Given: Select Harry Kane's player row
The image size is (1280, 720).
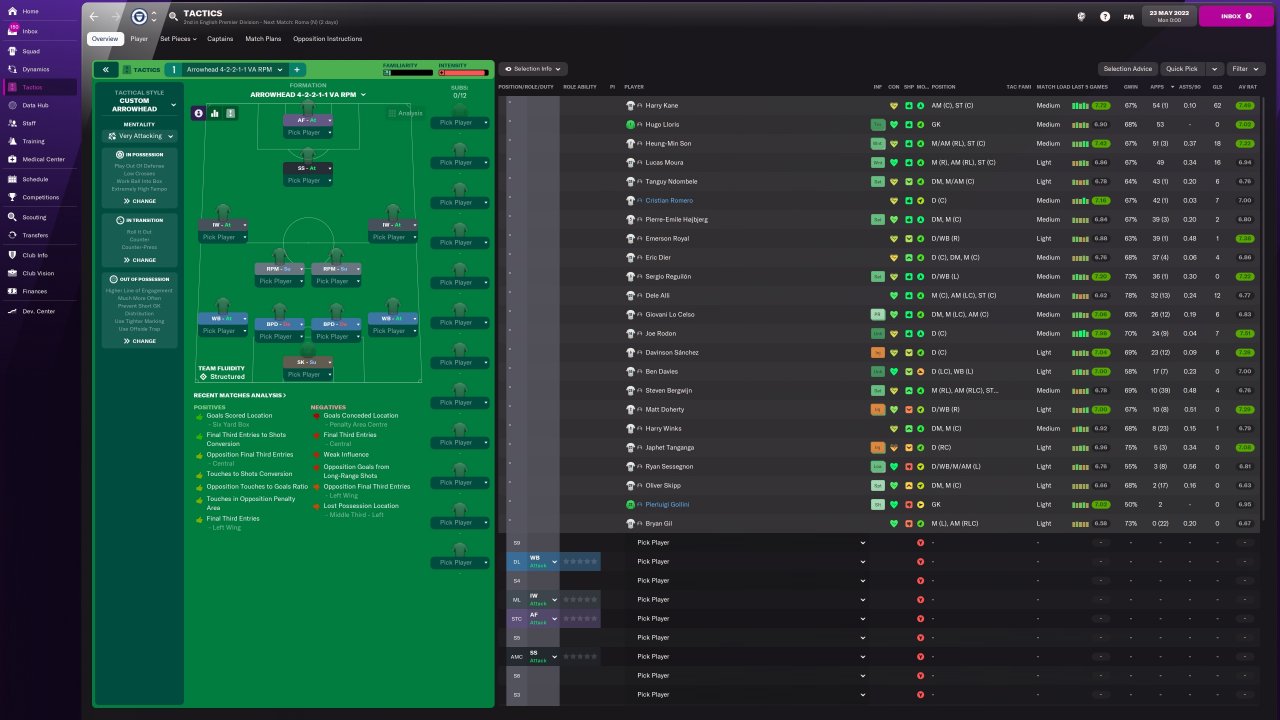Looking at the screenshot, I should coord(881,105).
